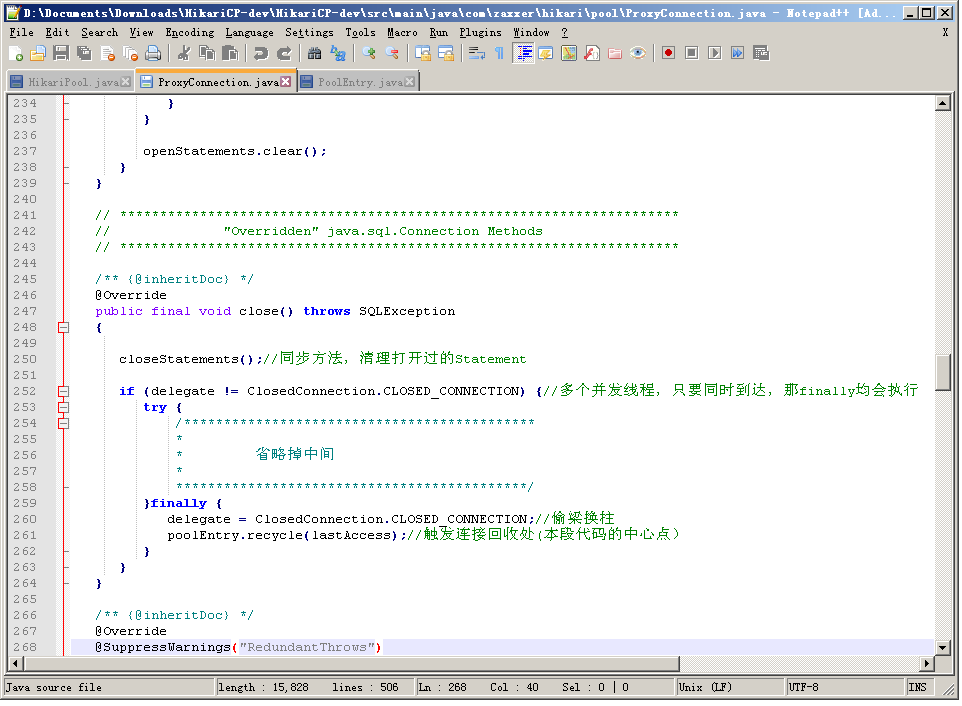Toggle Word Wrap toolbar icon
The height and width of the screenshot is (706, 962).
(x=477, y=54)
